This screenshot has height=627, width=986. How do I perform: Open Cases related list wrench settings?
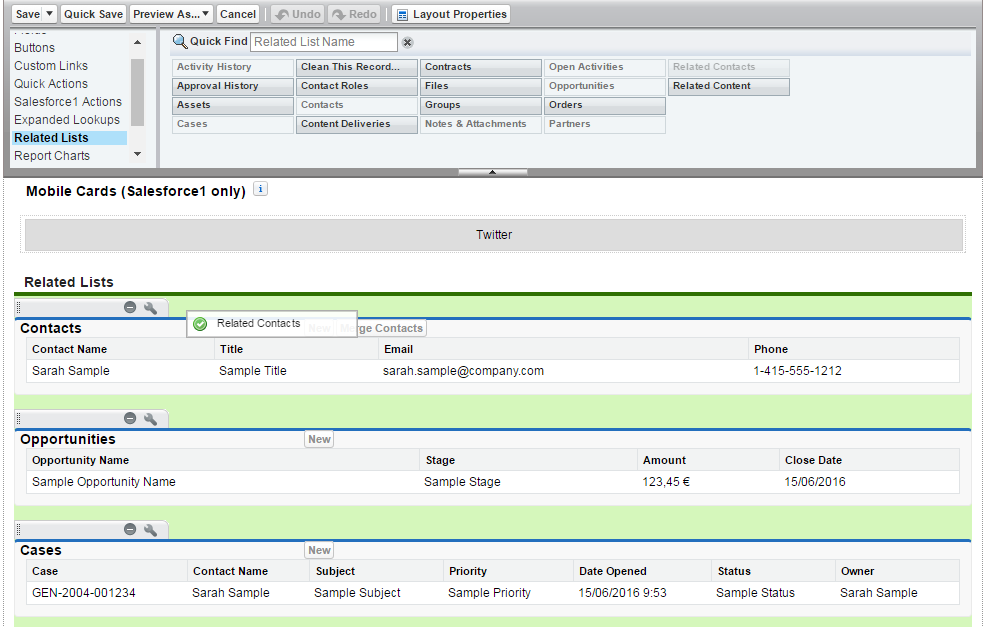point(150,530)
